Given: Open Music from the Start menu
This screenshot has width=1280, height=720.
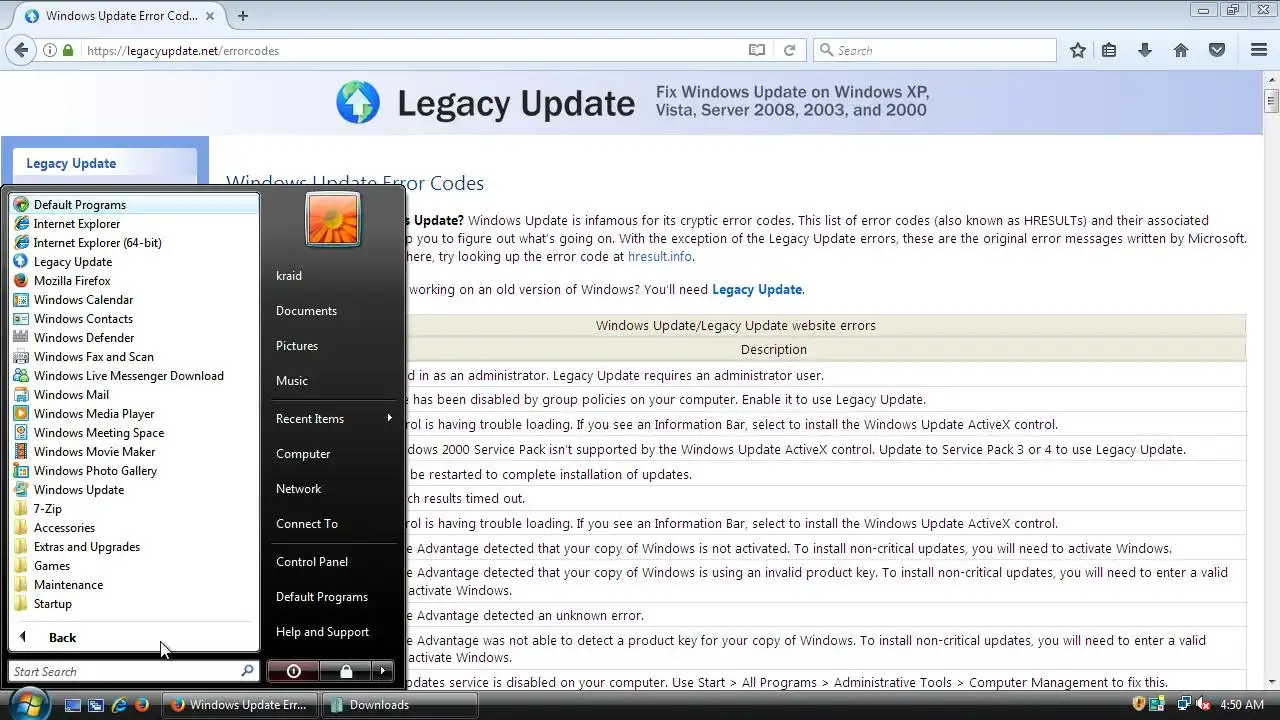Looking at the screenshot, I should tap(332, 380).
